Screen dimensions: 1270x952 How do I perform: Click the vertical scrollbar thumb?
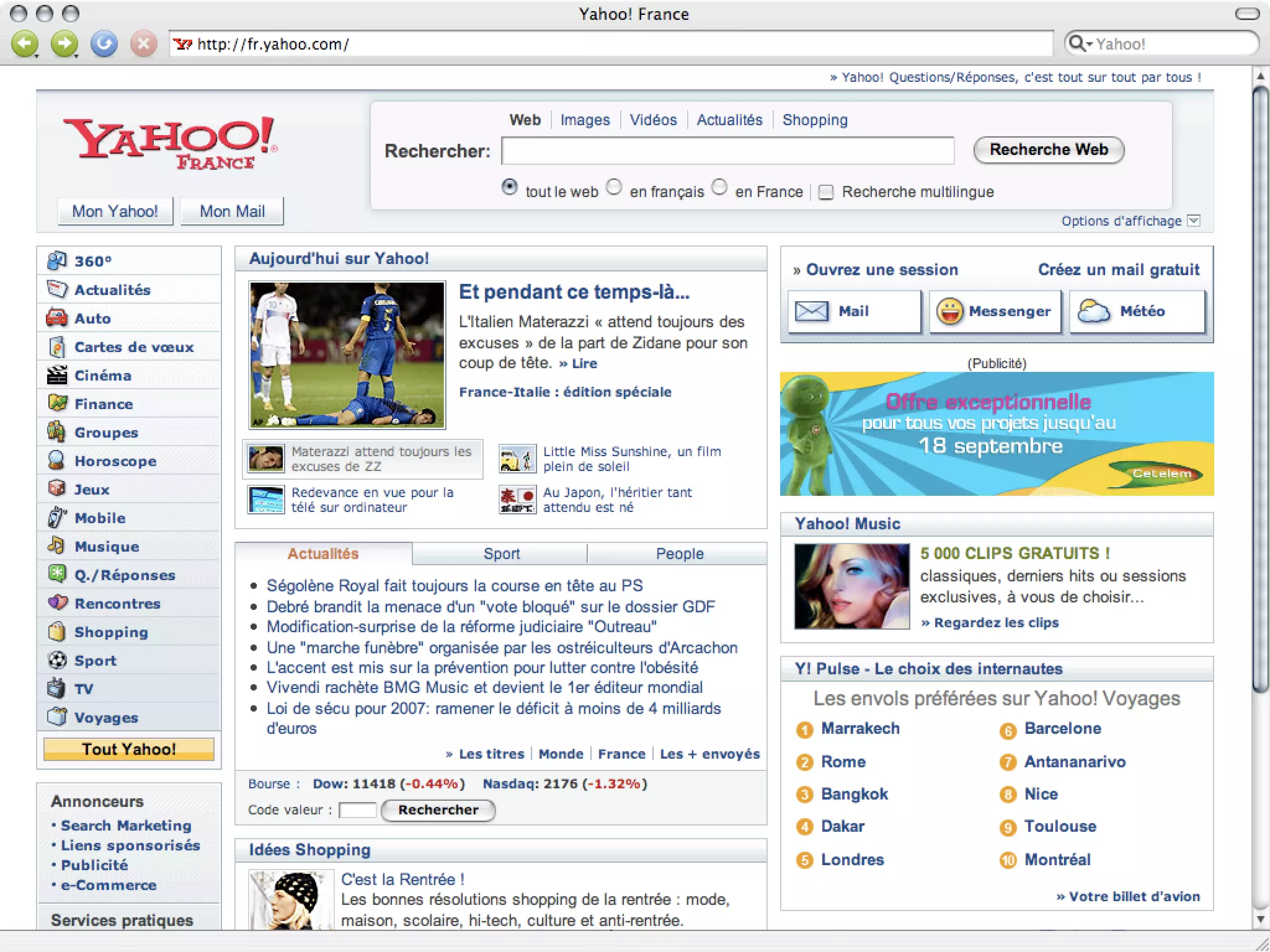[1260, 390]
